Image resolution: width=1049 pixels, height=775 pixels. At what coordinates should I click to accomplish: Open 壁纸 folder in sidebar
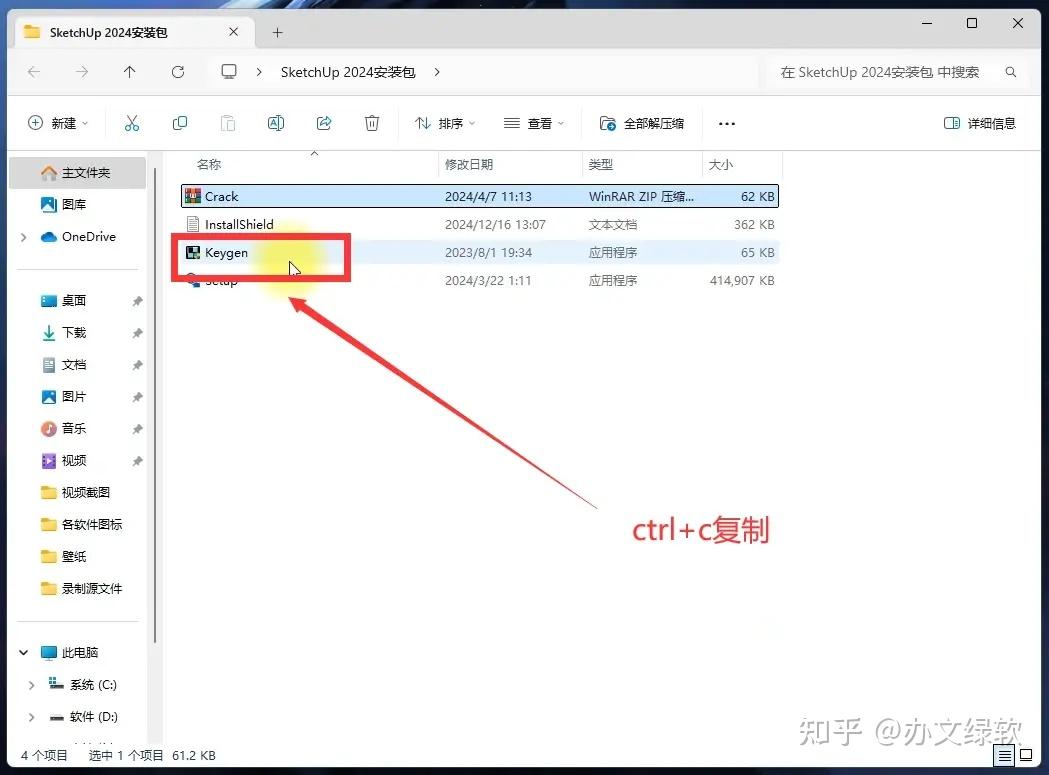[x=74, y=557]
